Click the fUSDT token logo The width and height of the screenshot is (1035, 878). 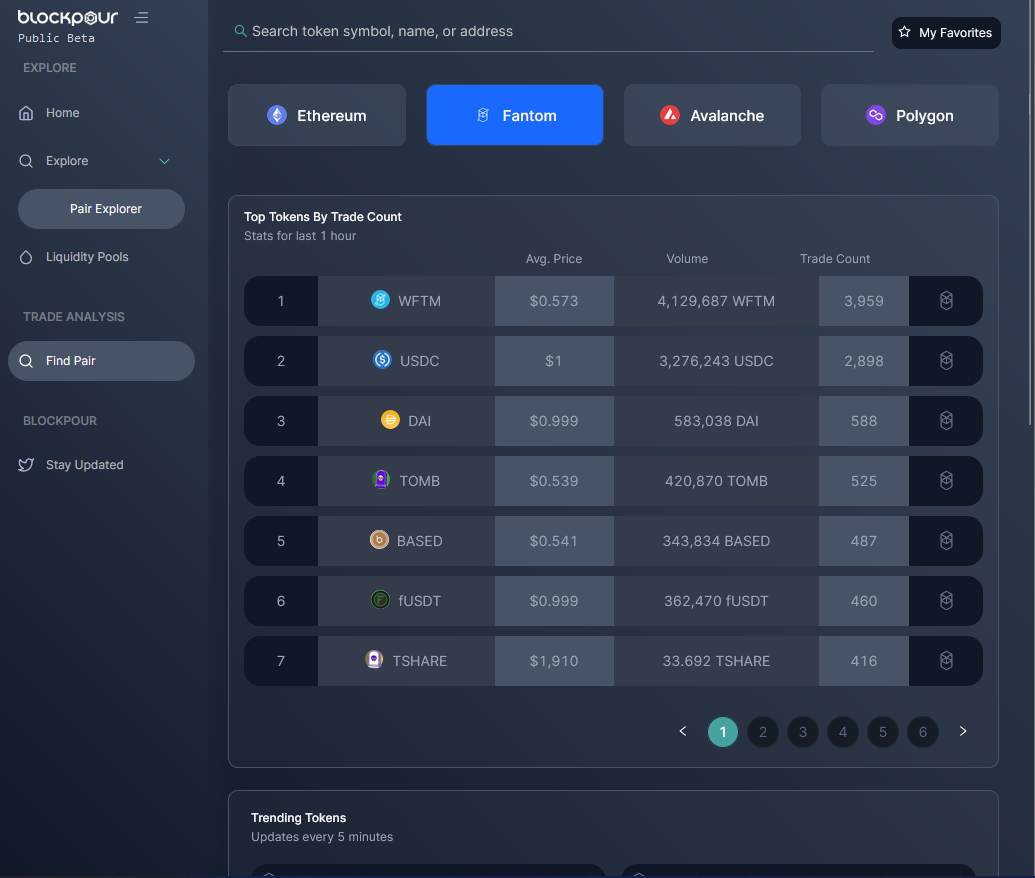380,600
